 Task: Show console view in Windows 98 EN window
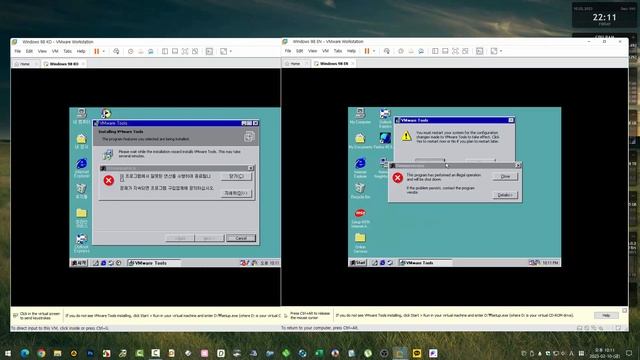(480, 51)
